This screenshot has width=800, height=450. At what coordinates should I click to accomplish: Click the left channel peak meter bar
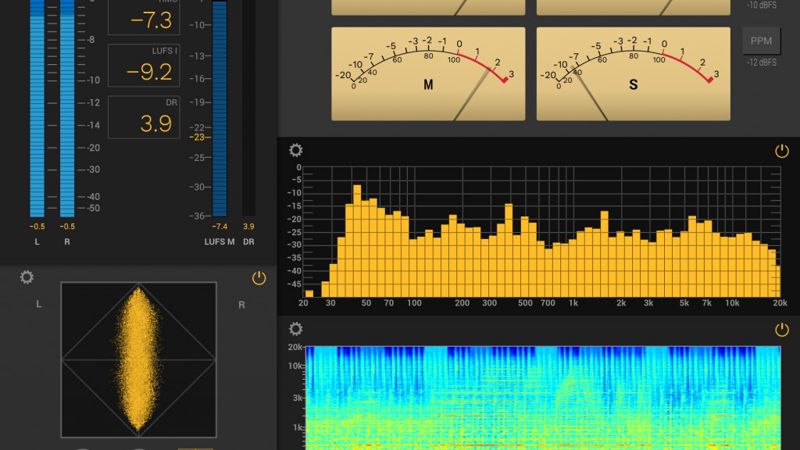coord(37,108)
